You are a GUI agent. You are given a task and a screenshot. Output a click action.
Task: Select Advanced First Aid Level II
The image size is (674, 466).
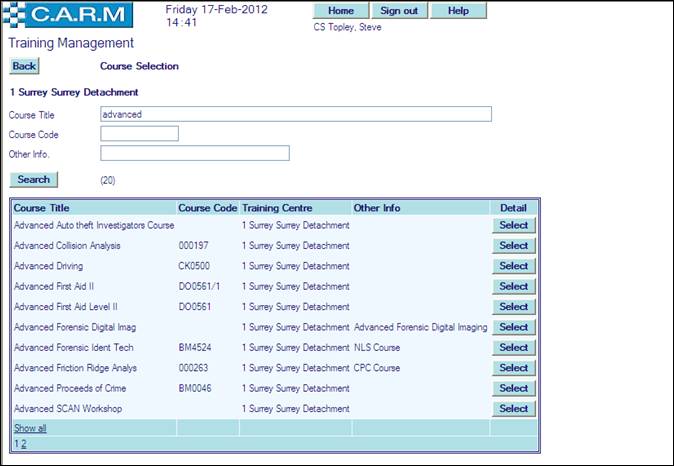pos(513,307)
